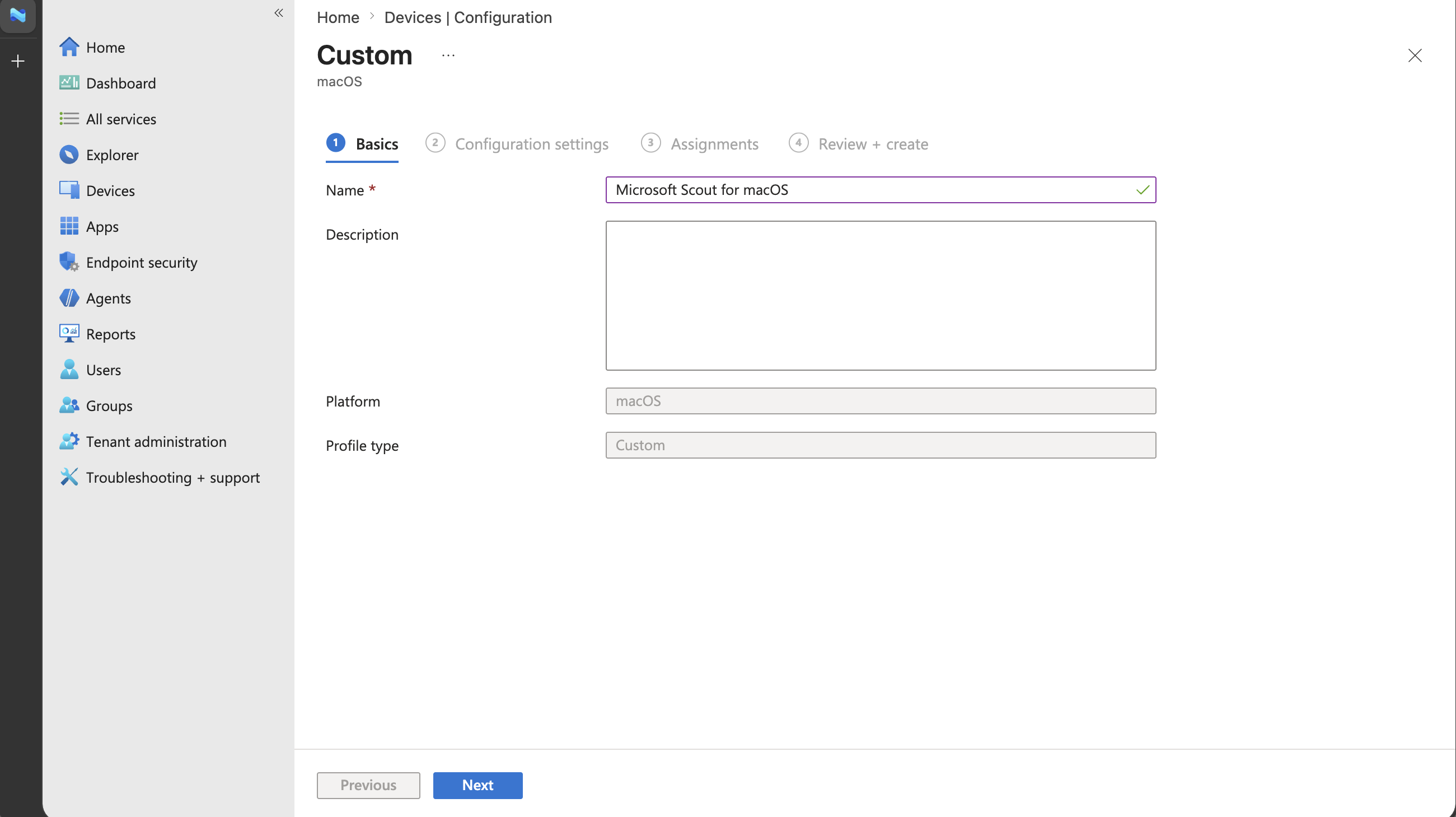Click the Profile type field label
The image size is (1456, 817).
[362, 446]
